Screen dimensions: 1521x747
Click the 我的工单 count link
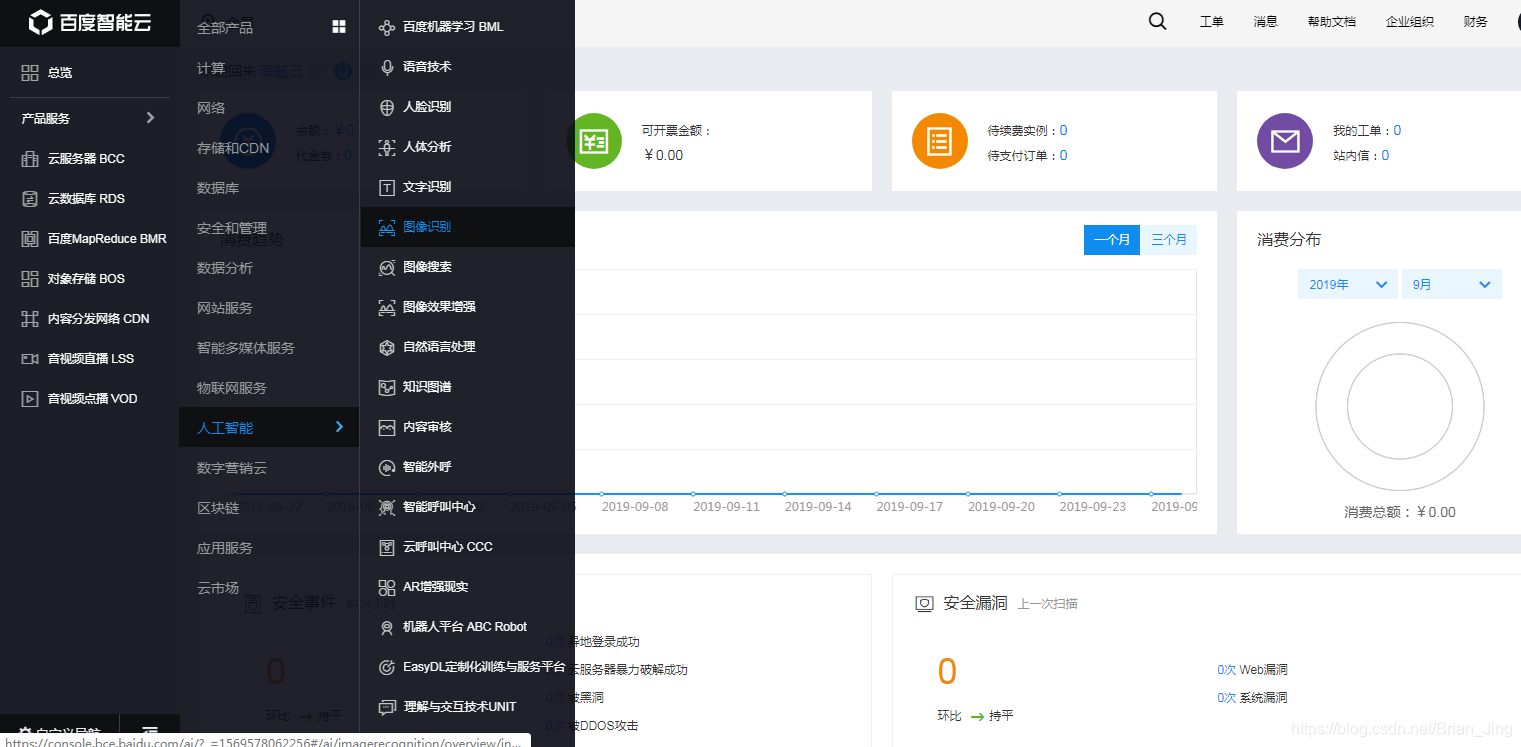[x=1397, y=131]
